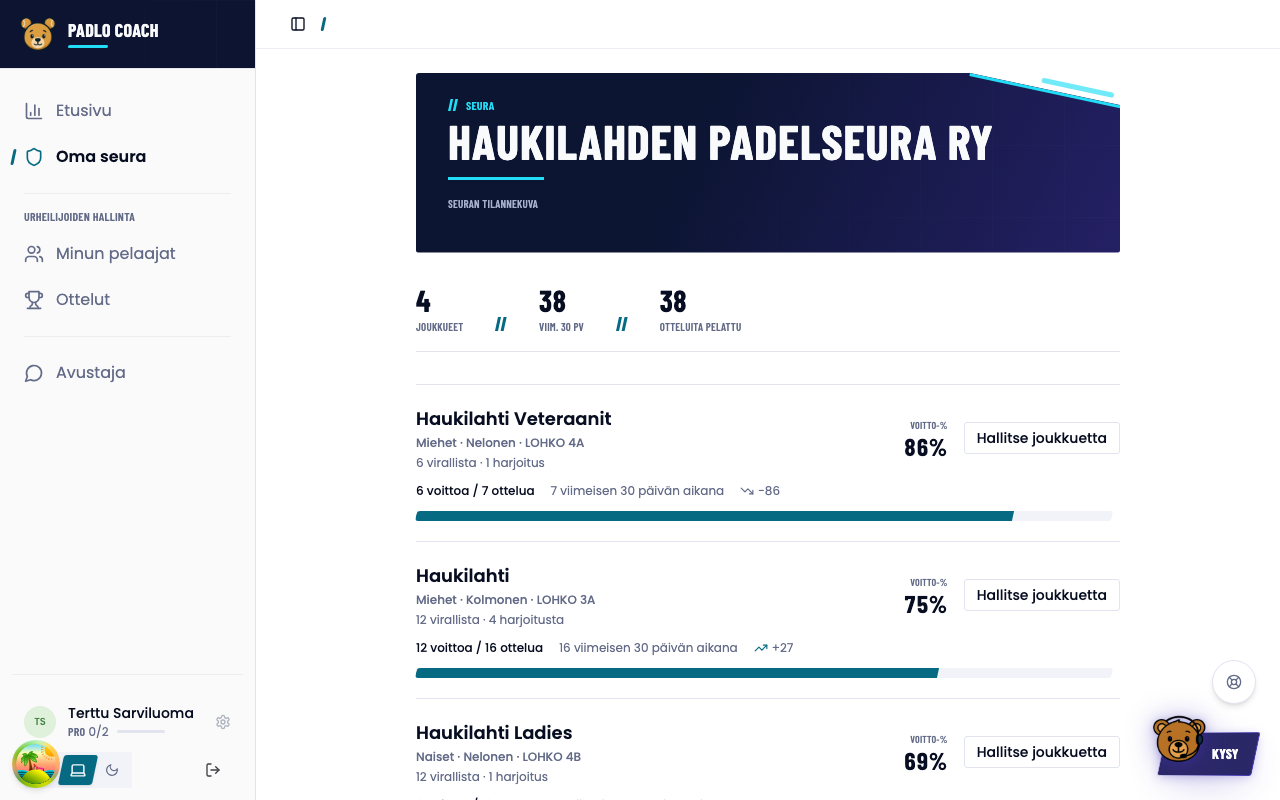Go to Minun pelaajat
Screen dimensions: 1280x800
(x=128, y=254)
